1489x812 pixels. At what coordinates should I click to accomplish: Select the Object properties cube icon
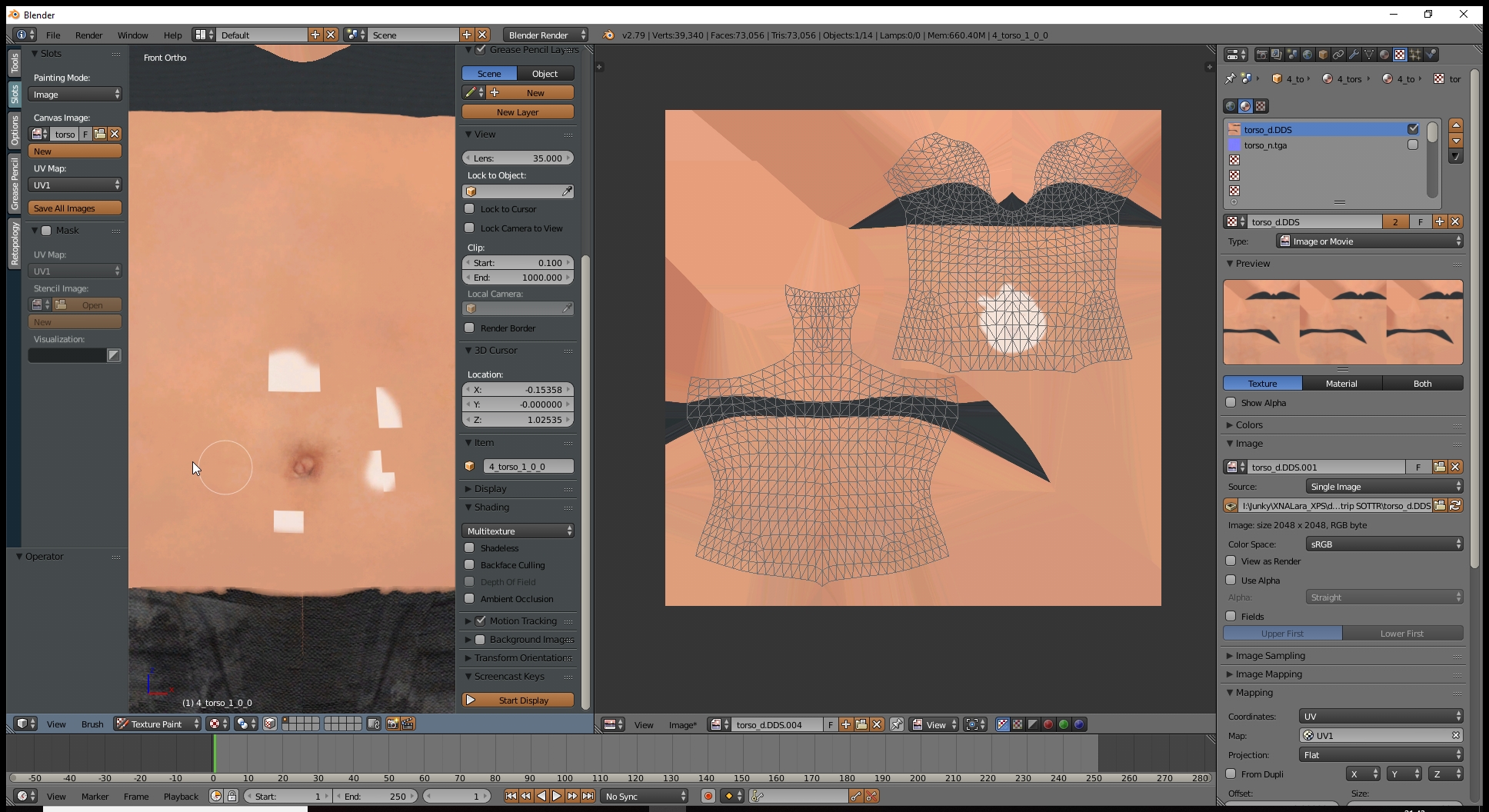[1323, 55]
